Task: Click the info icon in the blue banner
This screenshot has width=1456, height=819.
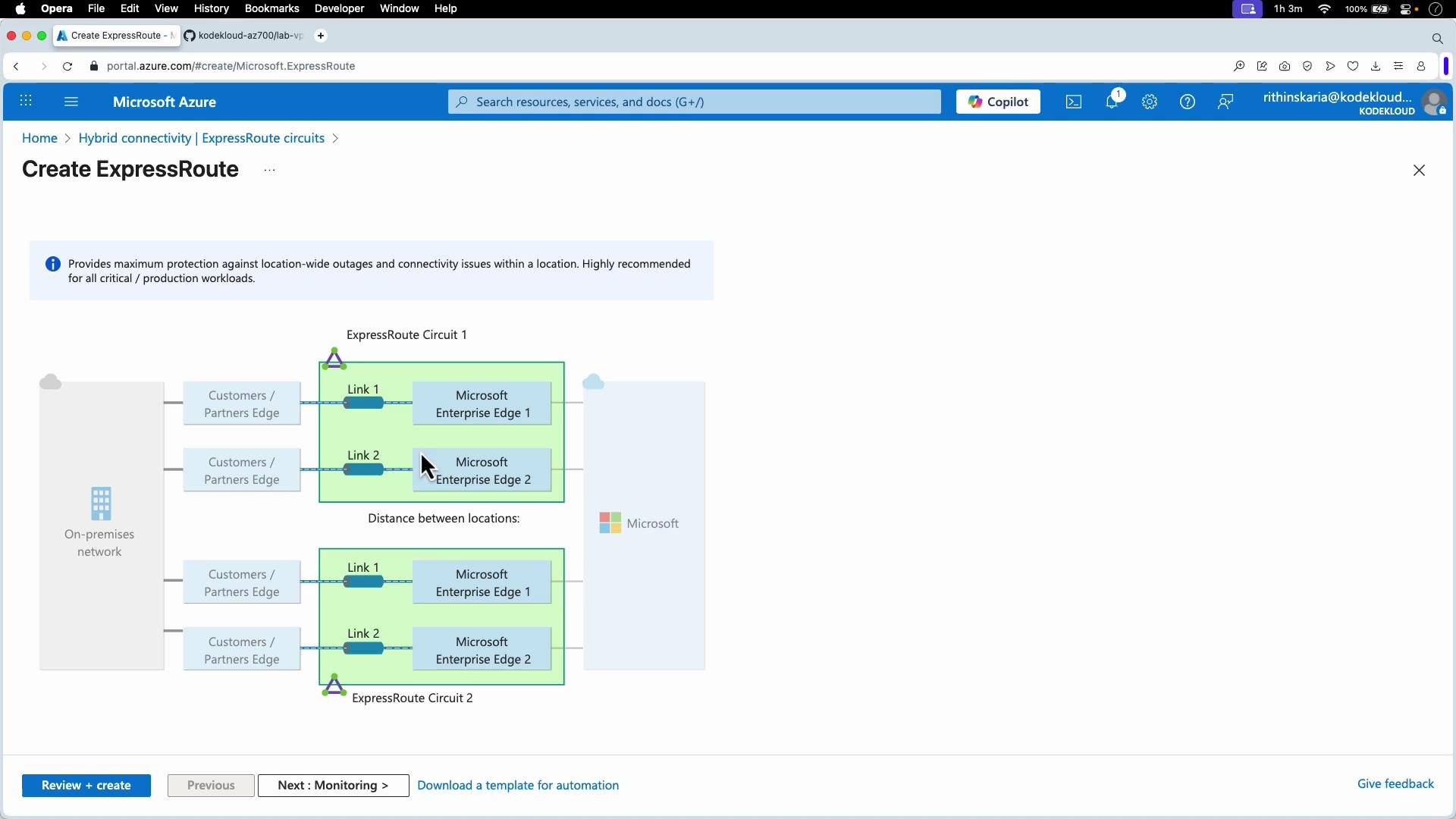Action: pyautogui.click(x=53, y=264)
